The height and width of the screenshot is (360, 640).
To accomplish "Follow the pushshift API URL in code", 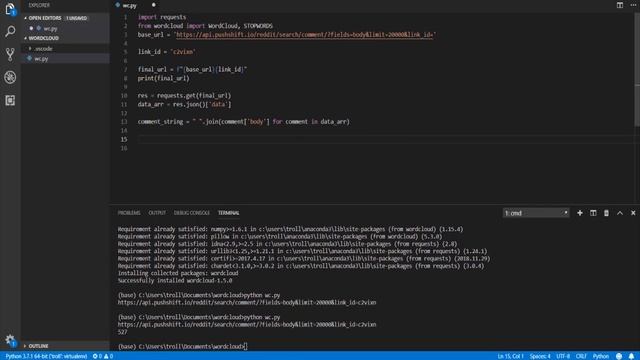I will click(x=304, y=35).
